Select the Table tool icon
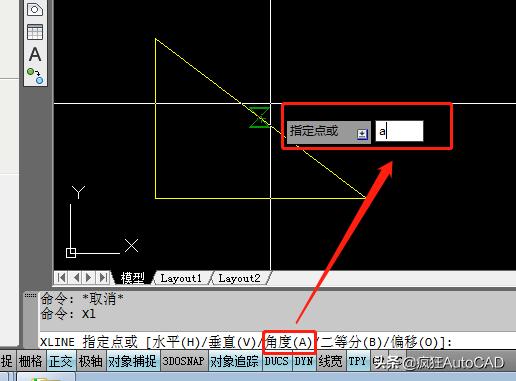 tap(35, 32)
